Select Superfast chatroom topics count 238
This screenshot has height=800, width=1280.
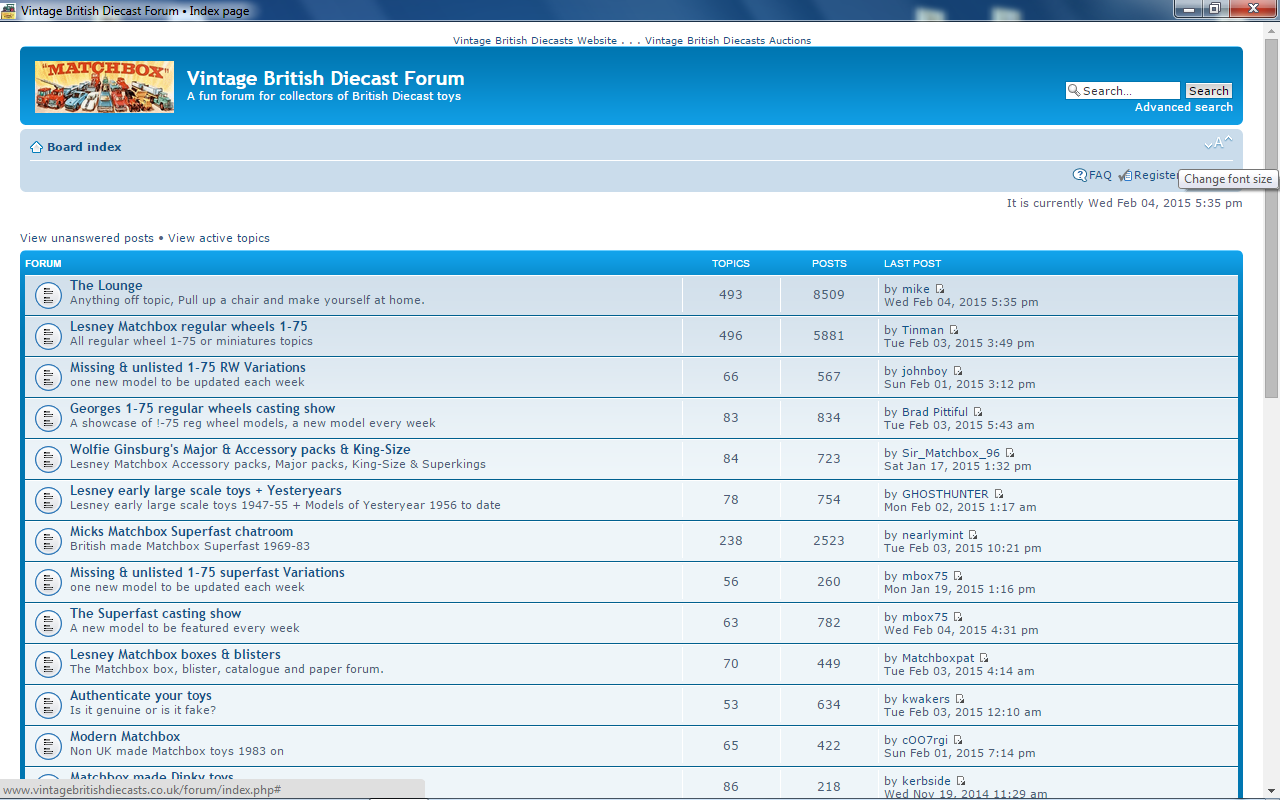coord(731,541)
